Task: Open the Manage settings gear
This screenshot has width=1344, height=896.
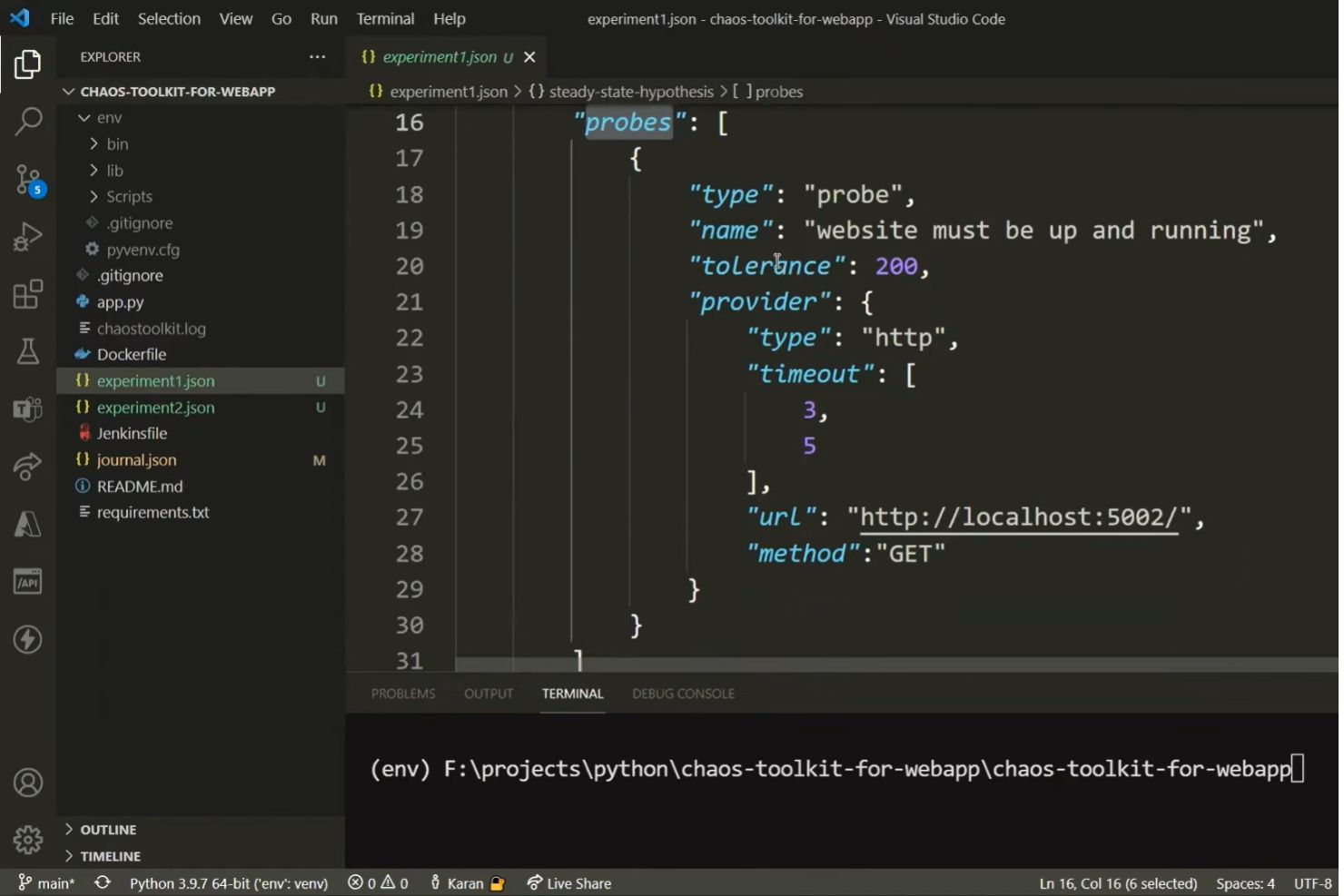Action: 28,840
